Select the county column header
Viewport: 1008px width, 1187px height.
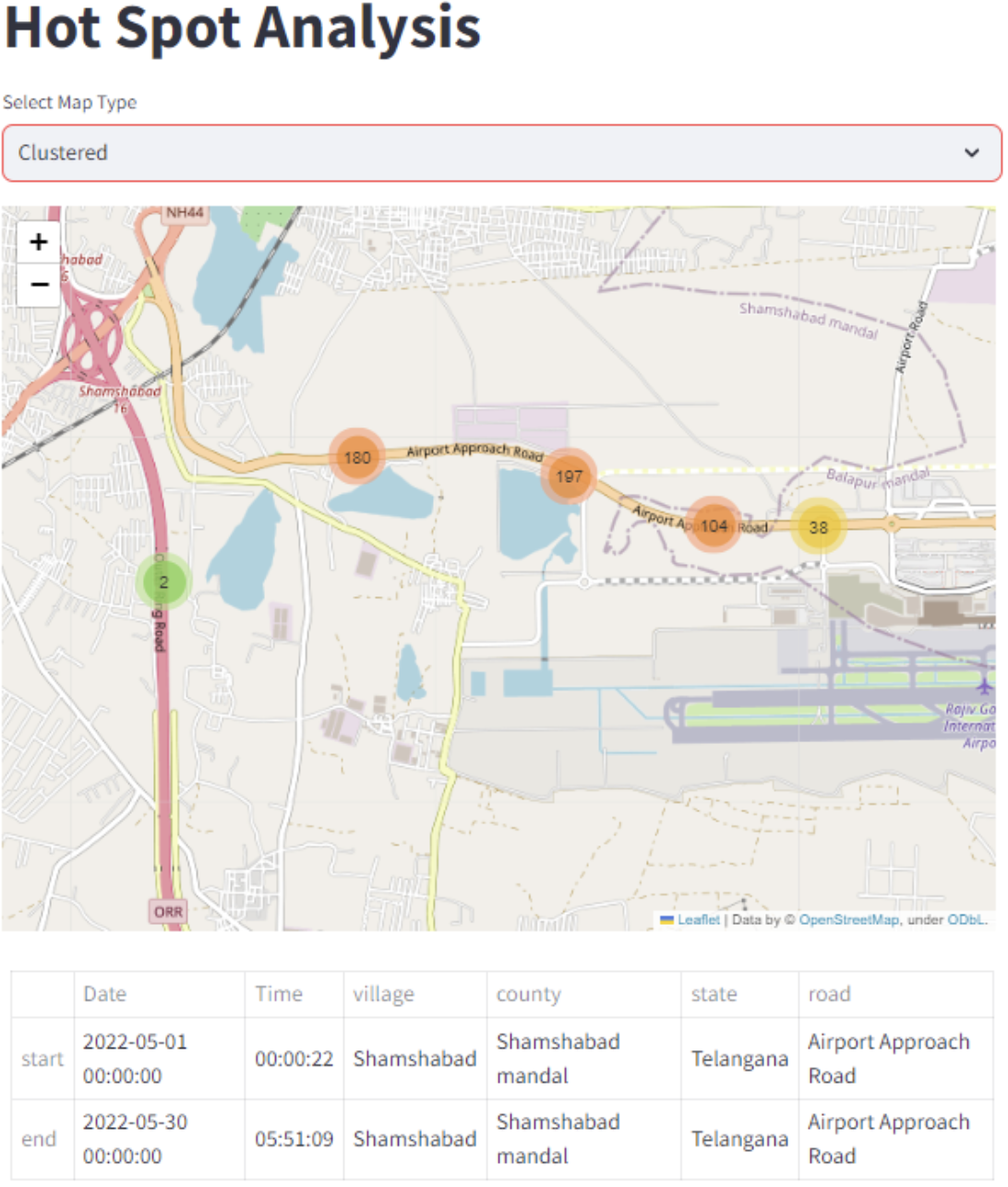529,994
